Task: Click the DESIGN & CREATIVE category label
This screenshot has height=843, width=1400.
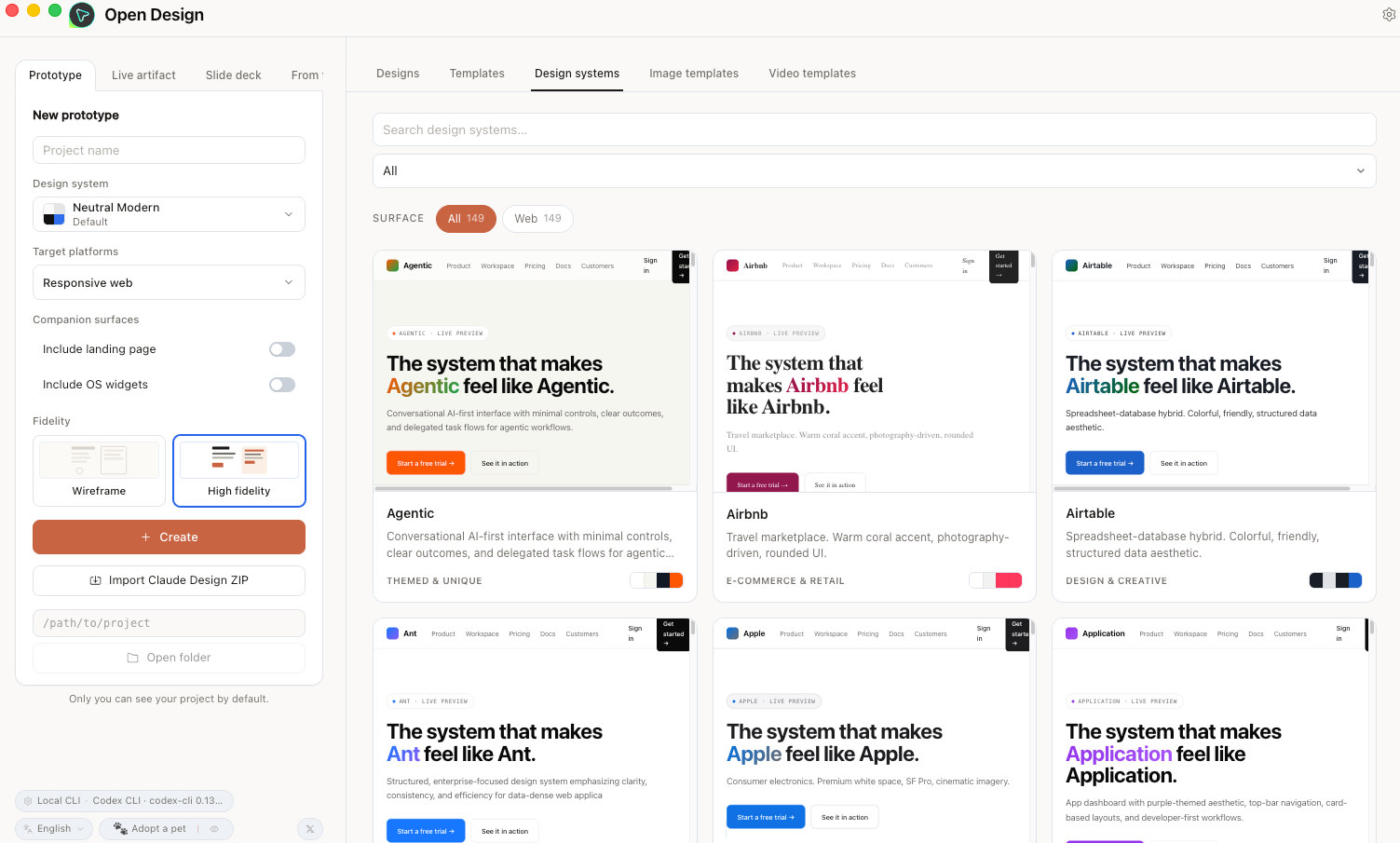Action: point(1116,580)
